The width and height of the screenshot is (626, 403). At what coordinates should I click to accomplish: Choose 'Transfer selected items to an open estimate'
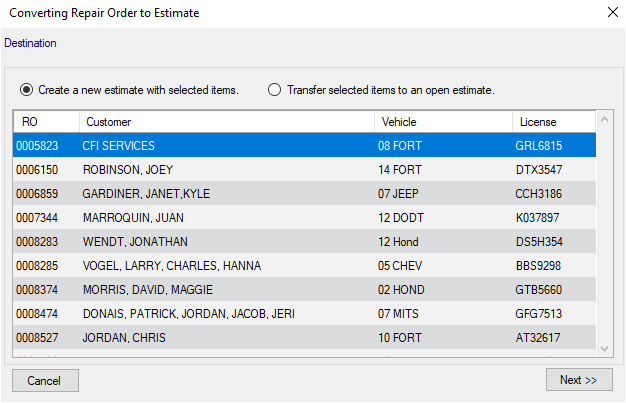[x=275, y=90]
